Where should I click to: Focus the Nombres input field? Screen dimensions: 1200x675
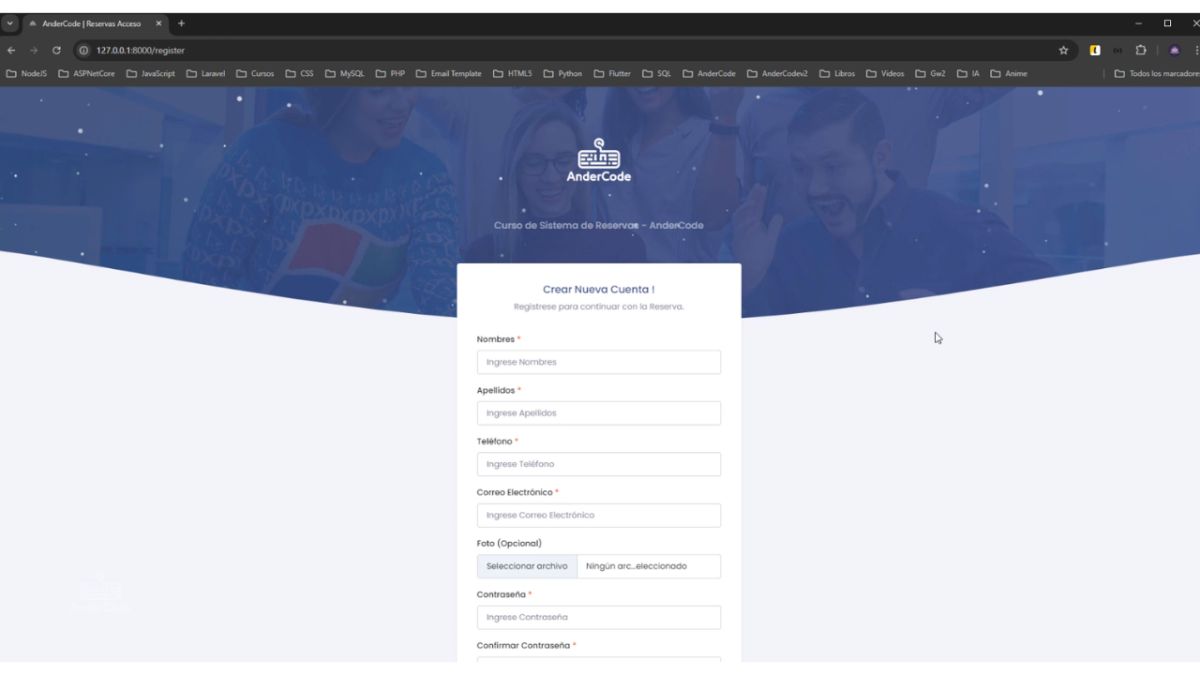(598, 362)
